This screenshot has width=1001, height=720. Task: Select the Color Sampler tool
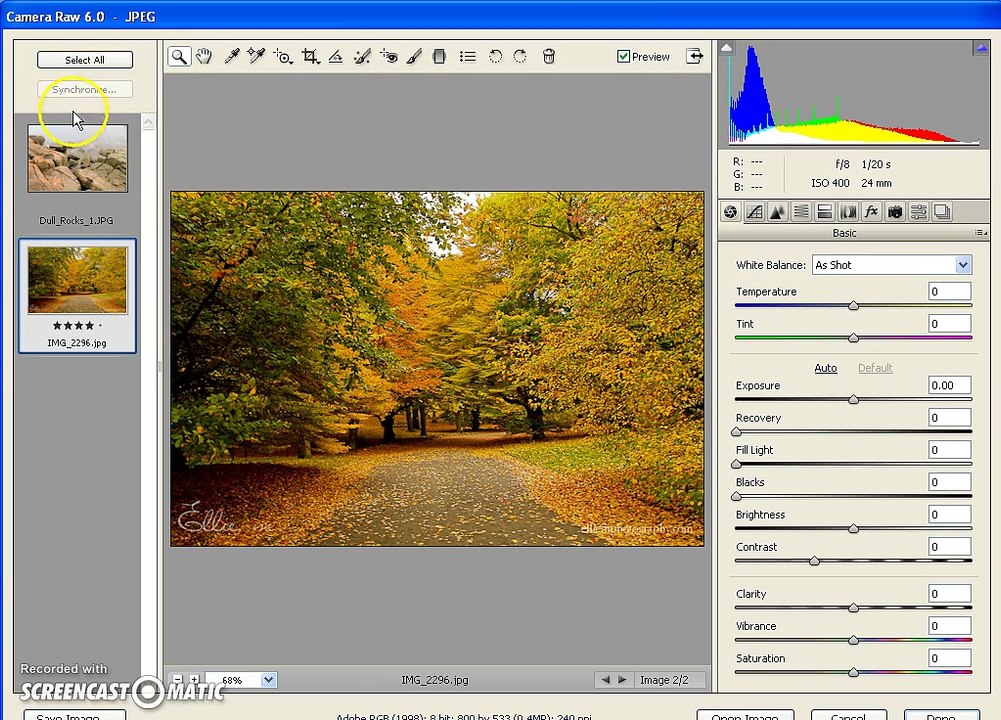tap(256, 56)
